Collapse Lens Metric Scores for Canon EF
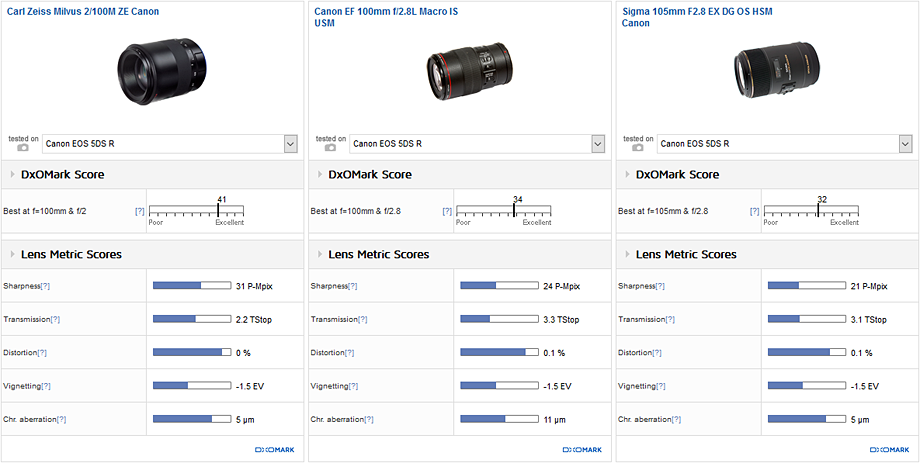This screenshot has width=920, height=463. pos(320,254)
